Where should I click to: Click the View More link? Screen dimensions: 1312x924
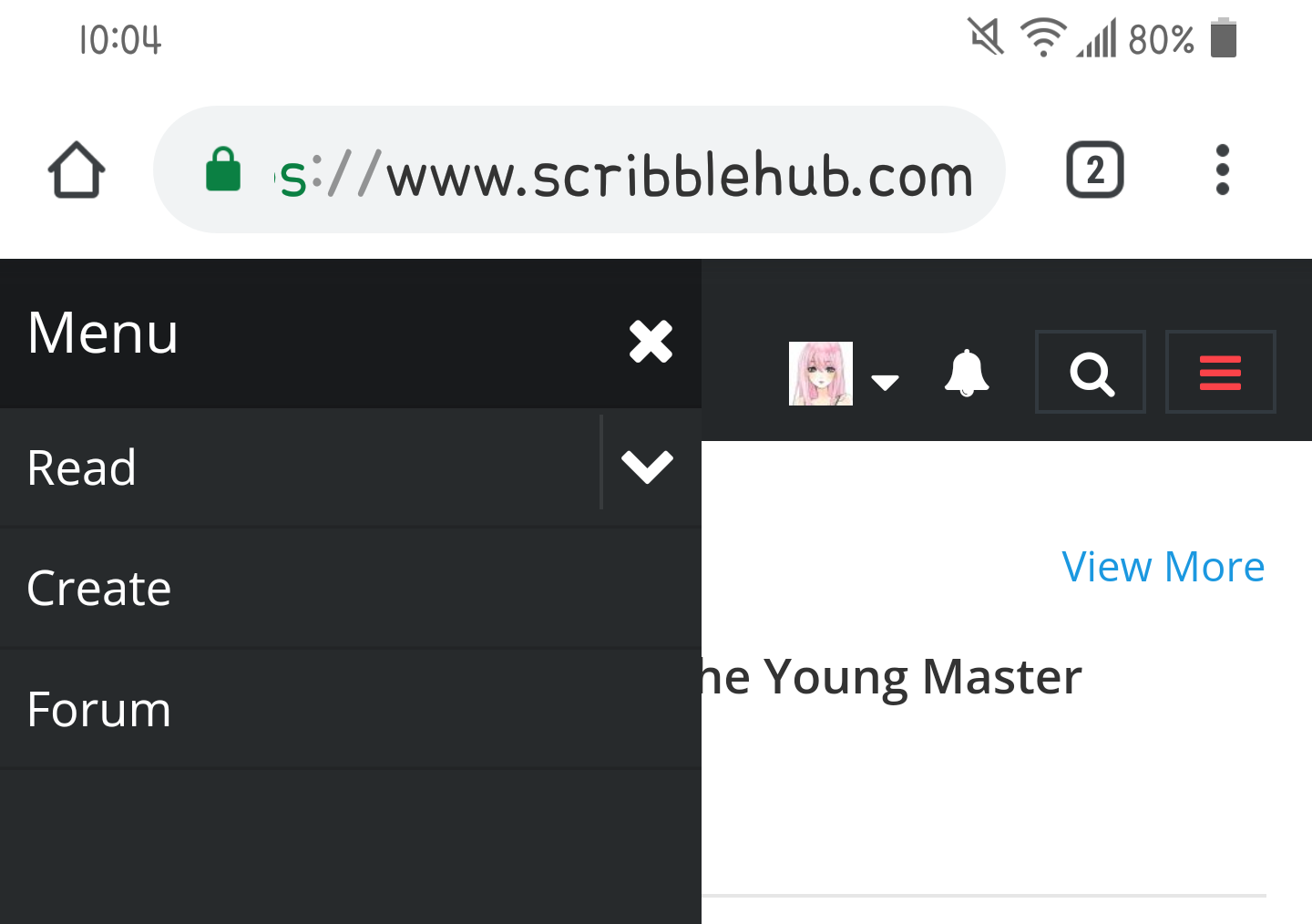click(x=1163, y=567)
